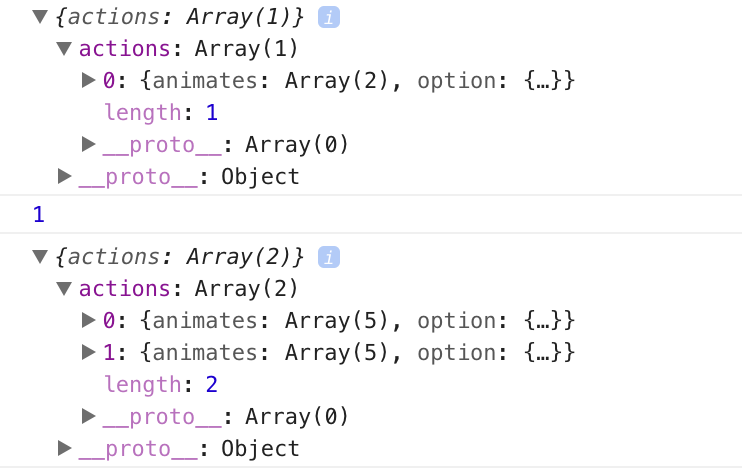Click the logged number 1 output line
Image resolution: width=742 pixels, height=472 pixels.
point(39,214)
